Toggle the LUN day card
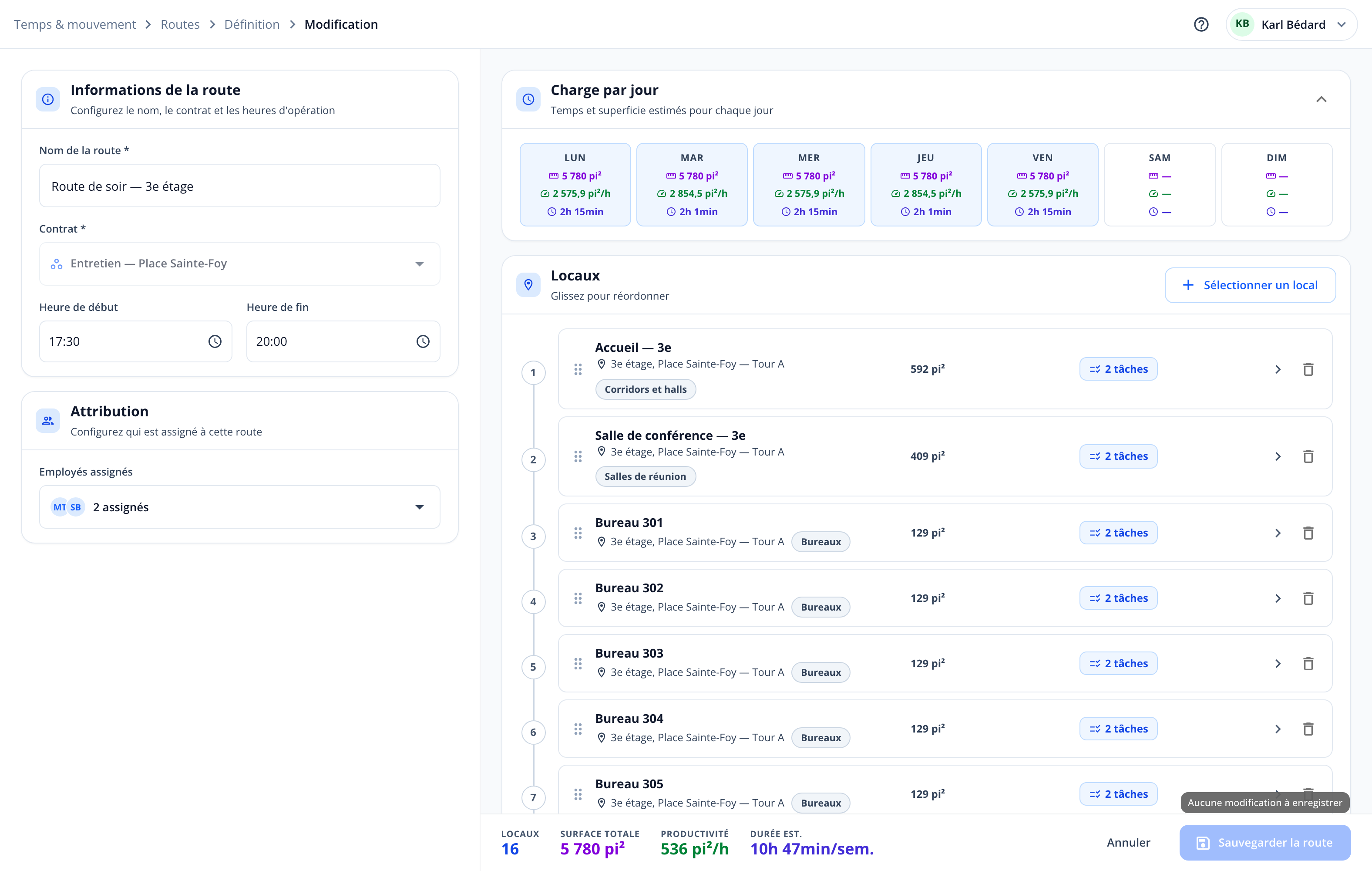1372x871 pixels. [x=575, y=185]
